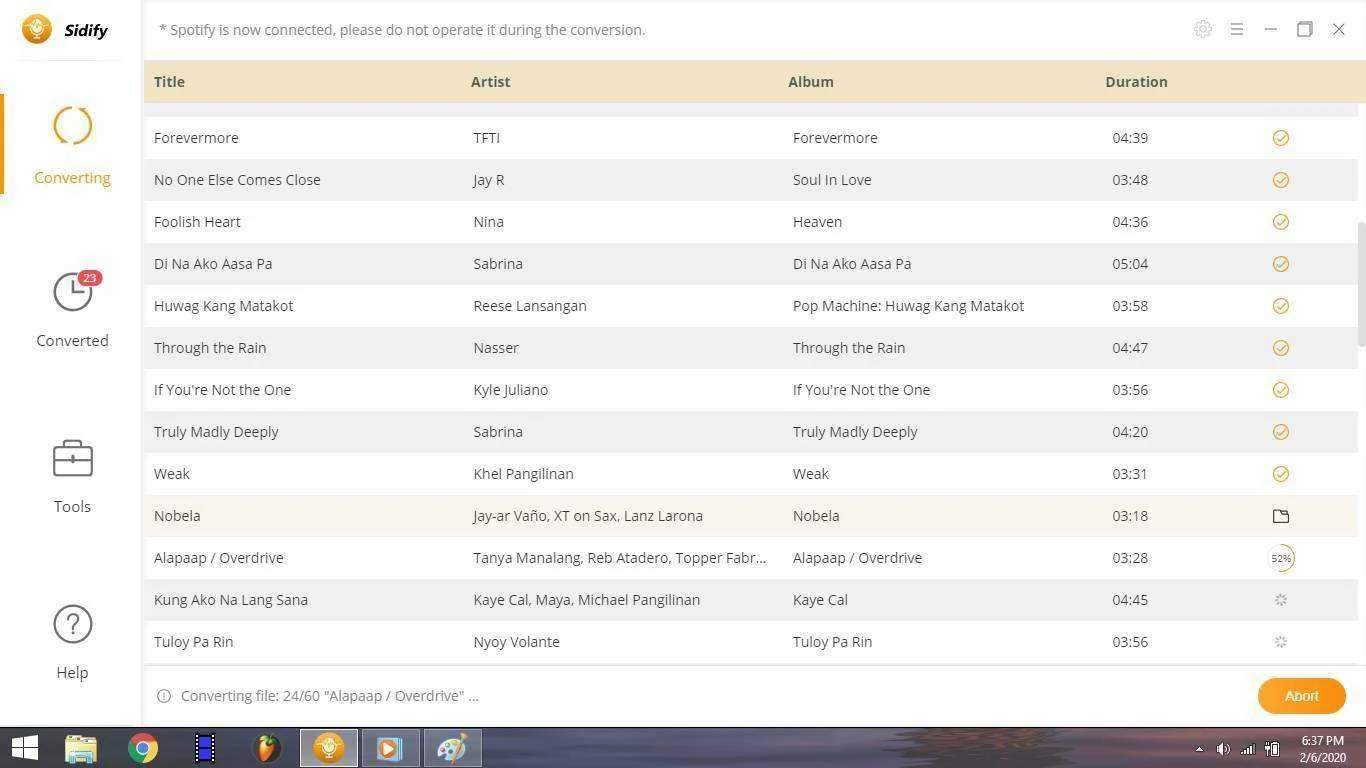Launch Chrome from the taskbar

click(143, 748)
